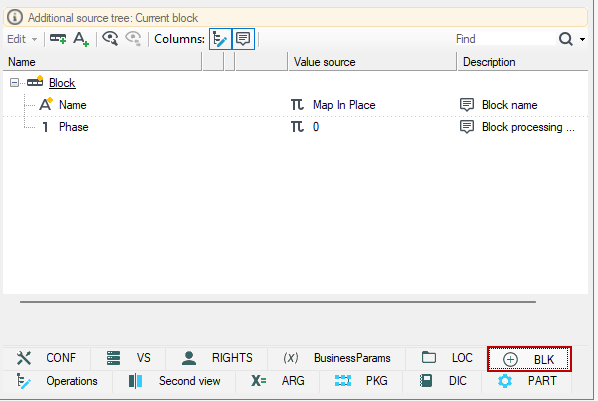Click the Name column header
This screenshot has width=598, height=401.
pyautogui.click(x=102, y=62)
